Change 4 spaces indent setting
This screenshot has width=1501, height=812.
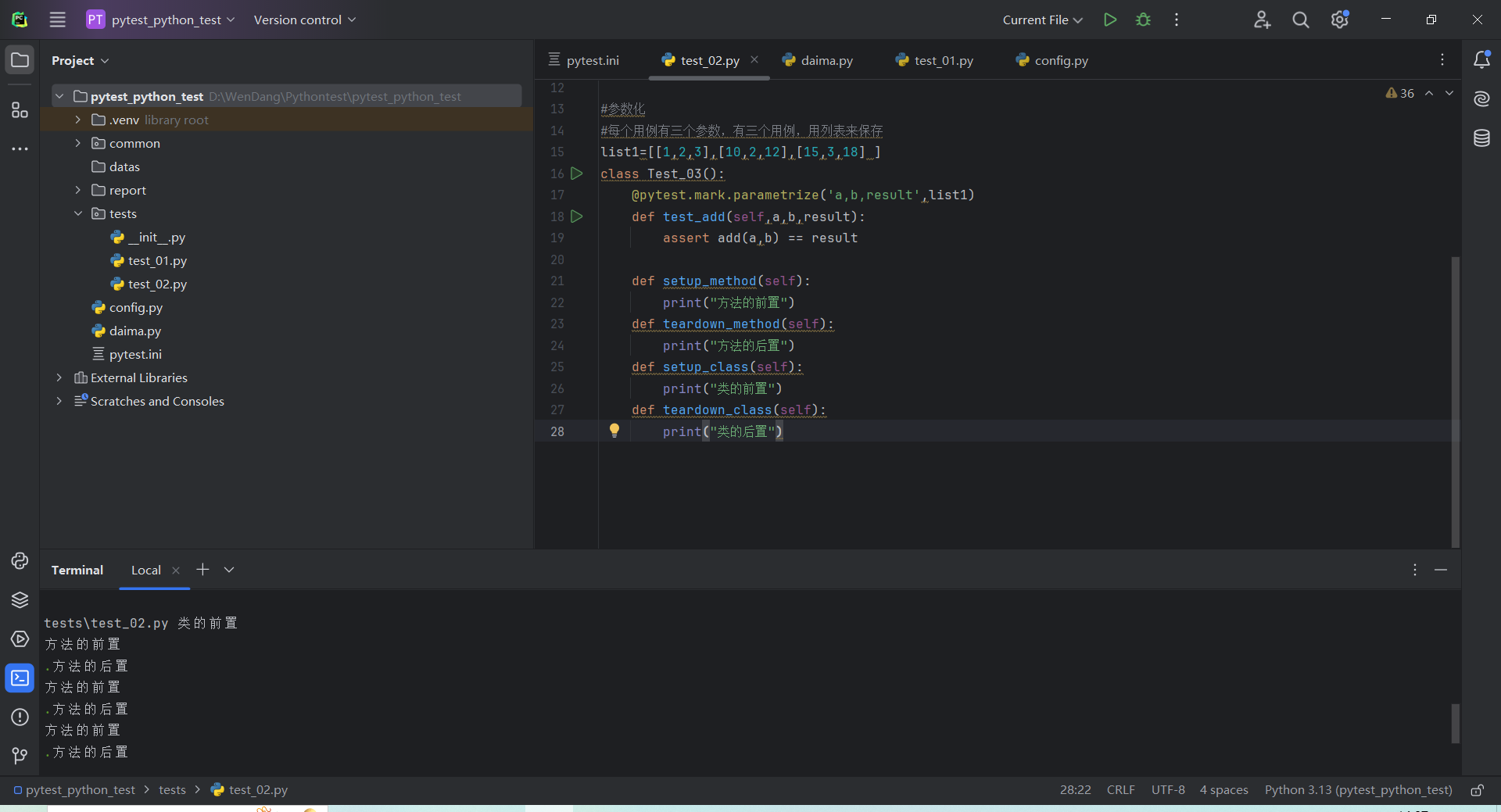1224,790
